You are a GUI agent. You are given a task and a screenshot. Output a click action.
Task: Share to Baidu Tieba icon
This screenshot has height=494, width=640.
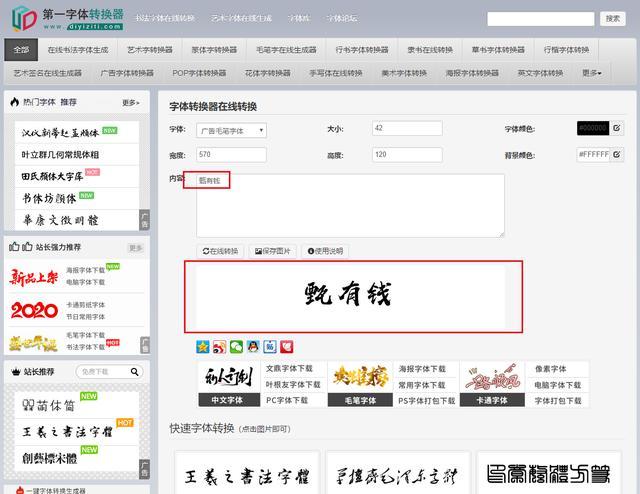click(x=270, y=347)
